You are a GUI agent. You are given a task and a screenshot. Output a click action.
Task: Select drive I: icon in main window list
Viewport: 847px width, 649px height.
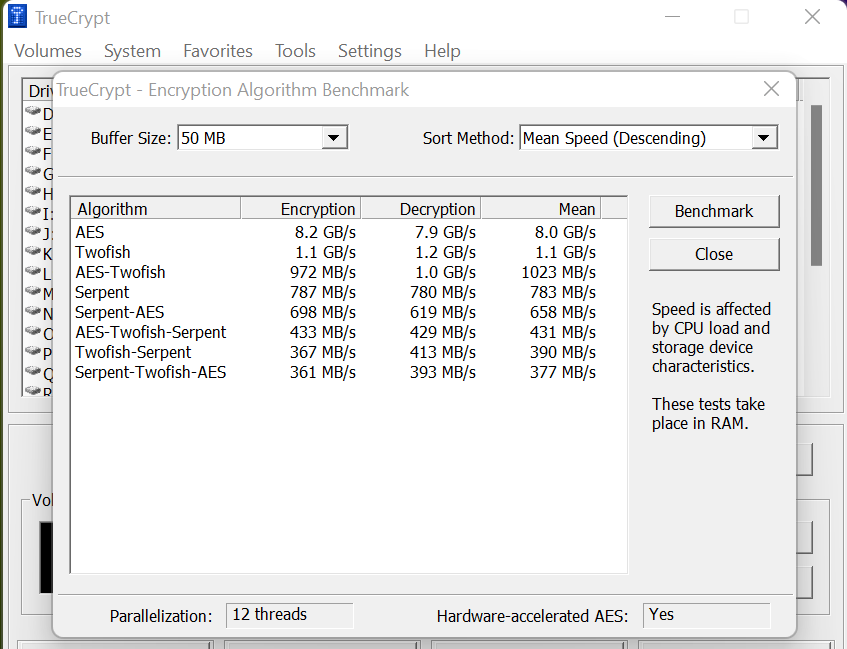33,212
